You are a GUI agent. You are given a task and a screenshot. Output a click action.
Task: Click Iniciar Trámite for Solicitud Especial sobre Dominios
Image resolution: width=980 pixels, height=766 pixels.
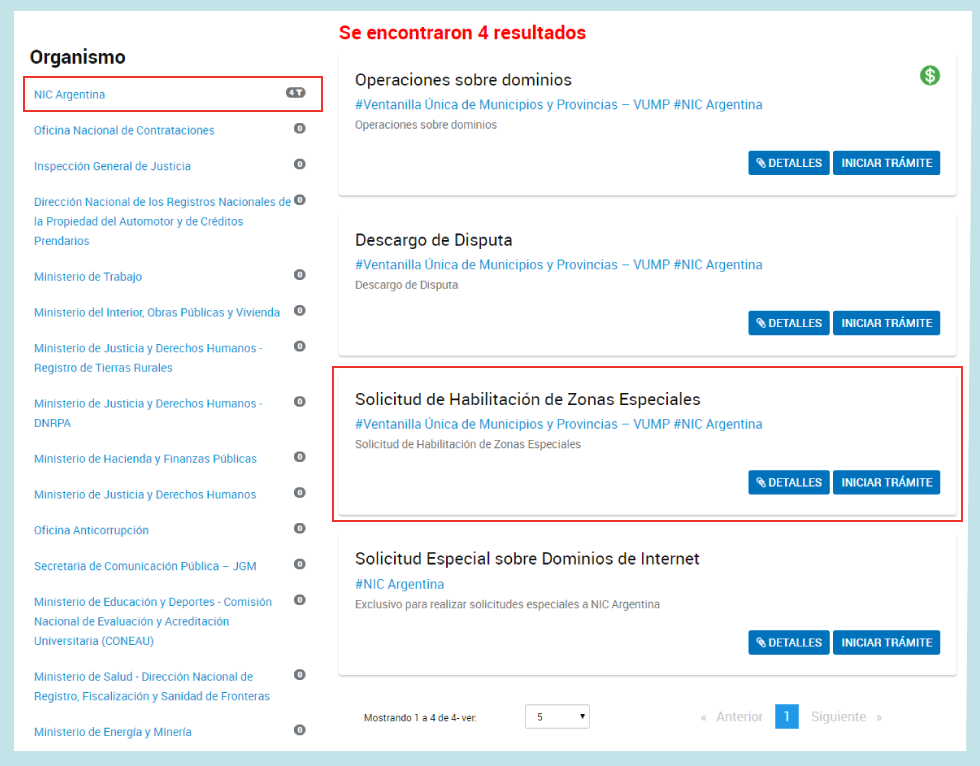[886, 642]
